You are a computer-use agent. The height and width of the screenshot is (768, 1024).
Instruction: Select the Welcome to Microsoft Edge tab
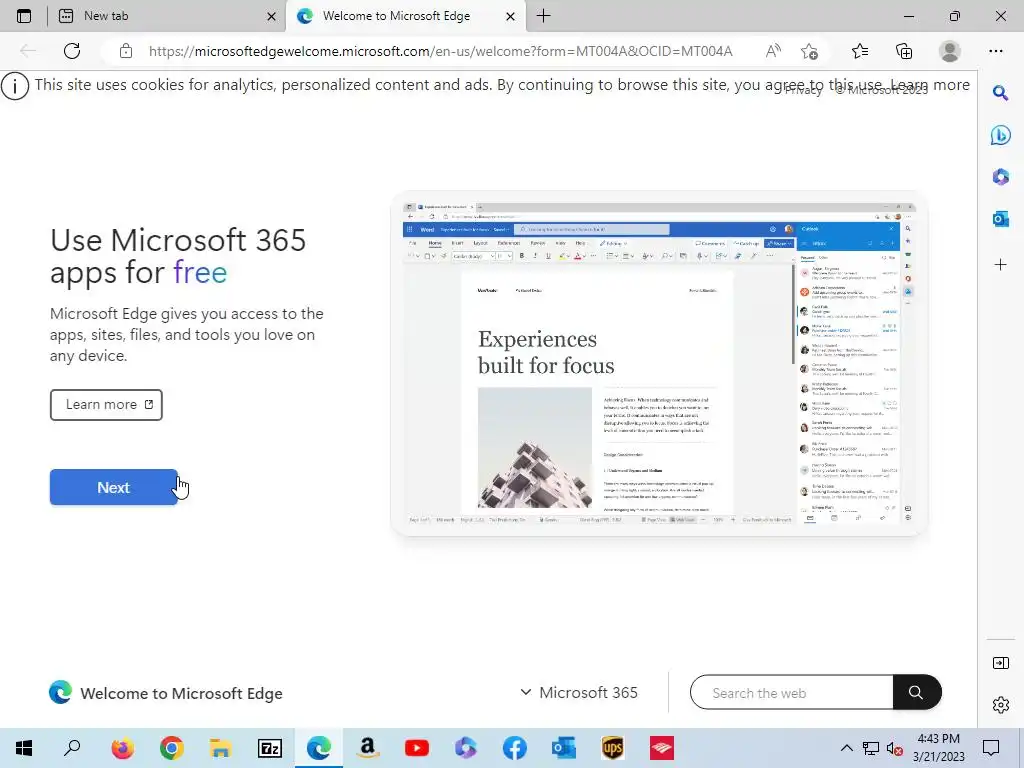tap(405, 16)
